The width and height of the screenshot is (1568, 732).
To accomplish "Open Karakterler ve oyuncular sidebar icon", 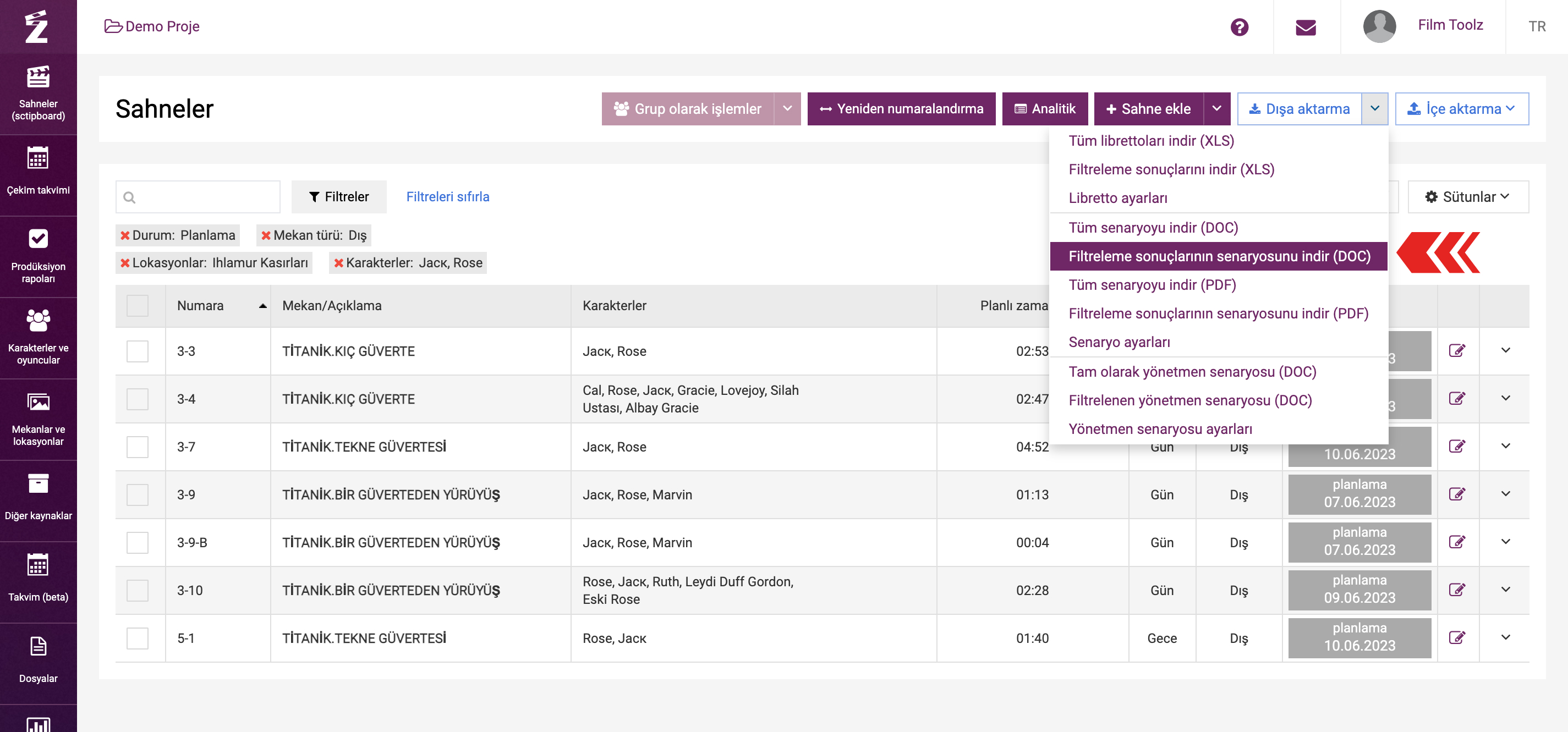I will (38, 321).
